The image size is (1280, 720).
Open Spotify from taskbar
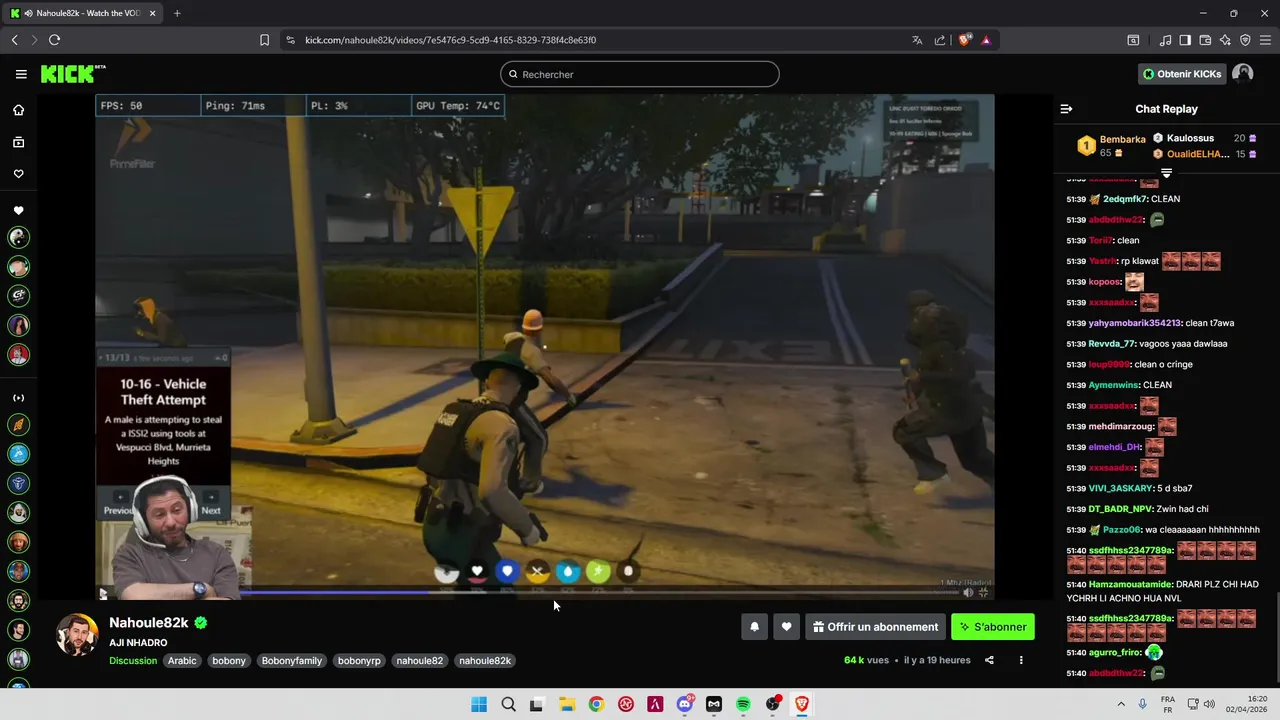(x=743, y=704)
